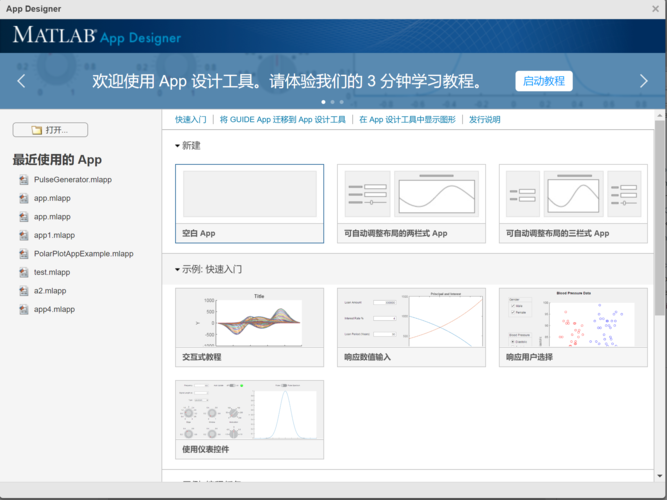Go to previous banner slide arrow
Screen dimensions: 667x500
pos(21,81)
